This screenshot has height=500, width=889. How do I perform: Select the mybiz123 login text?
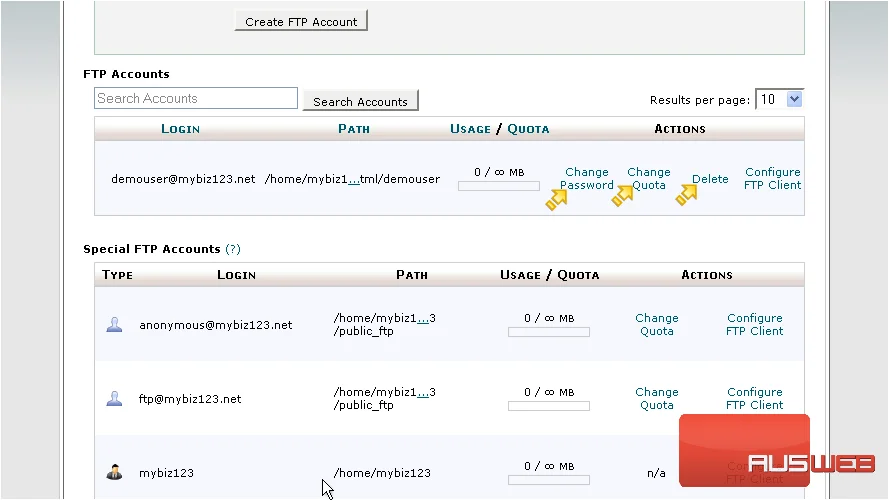(x=166, y=473)
